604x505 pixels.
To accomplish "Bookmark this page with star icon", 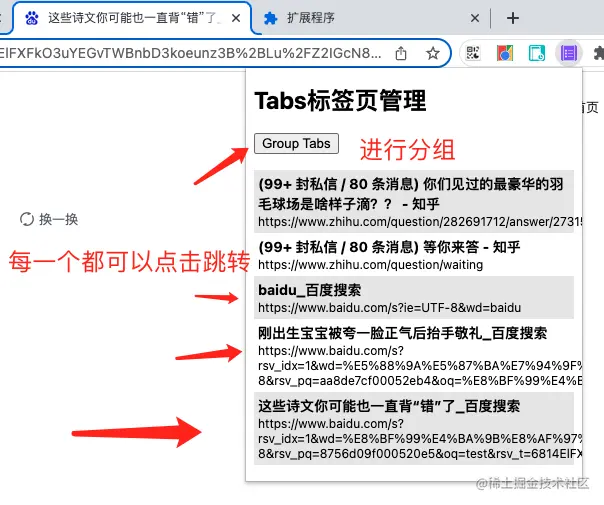I will [433, 53].
